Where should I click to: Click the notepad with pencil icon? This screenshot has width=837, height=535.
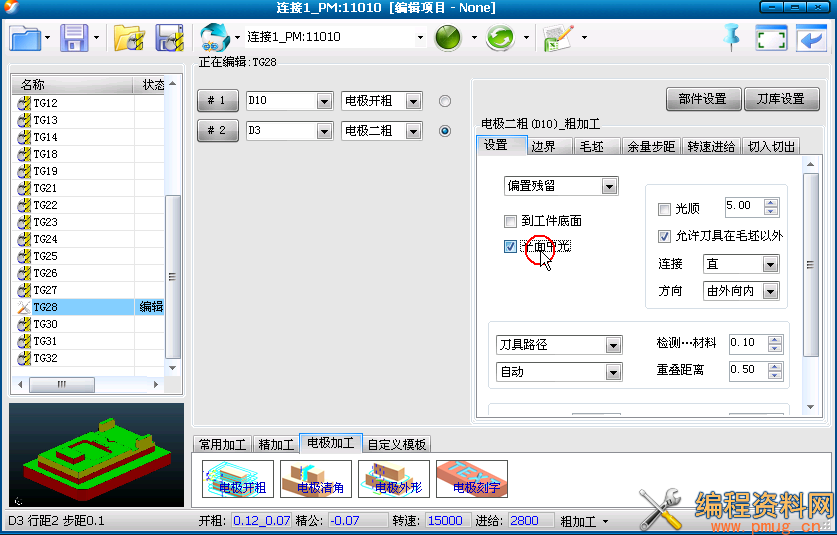click(x=558, y=37)
